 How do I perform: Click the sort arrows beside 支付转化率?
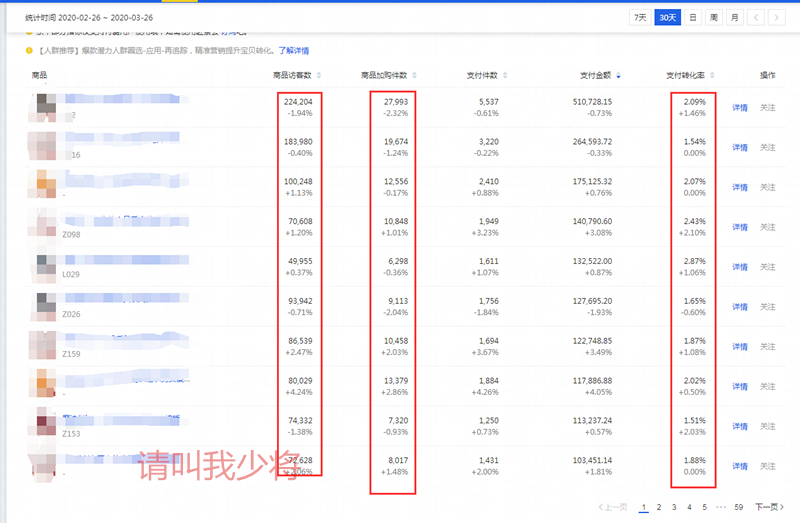pos(711,76)
